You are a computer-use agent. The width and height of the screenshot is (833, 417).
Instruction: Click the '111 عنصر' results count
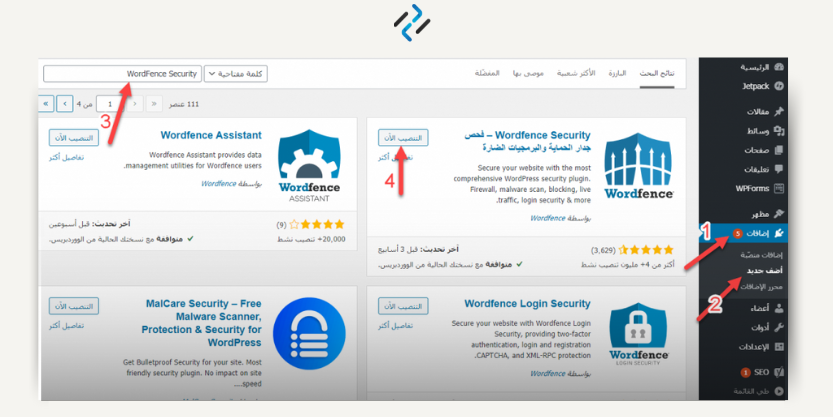coord(184,104)
